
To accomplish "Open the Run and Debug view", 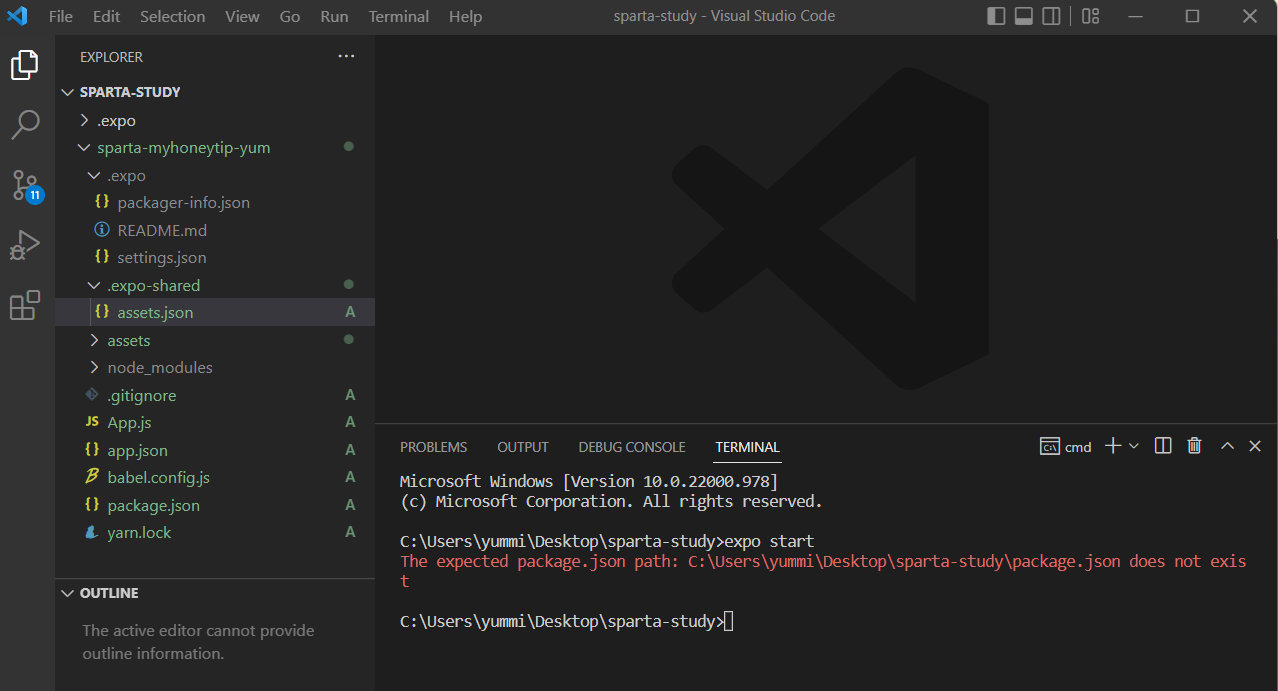I will (x=25, y=245).
